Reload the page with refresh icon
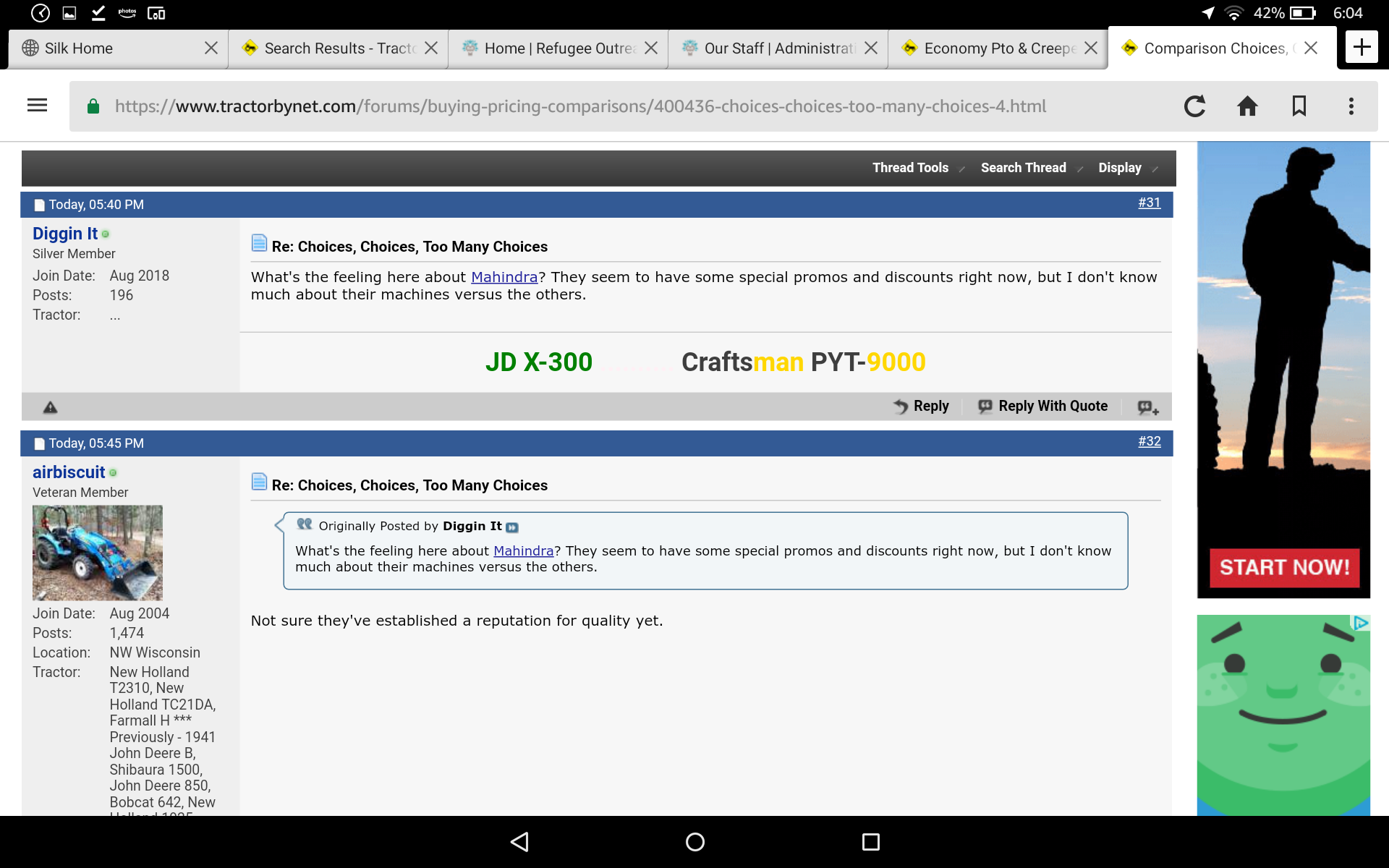Image resolution: width=1389 pixels, height=868 pixels. (1194, 106)
